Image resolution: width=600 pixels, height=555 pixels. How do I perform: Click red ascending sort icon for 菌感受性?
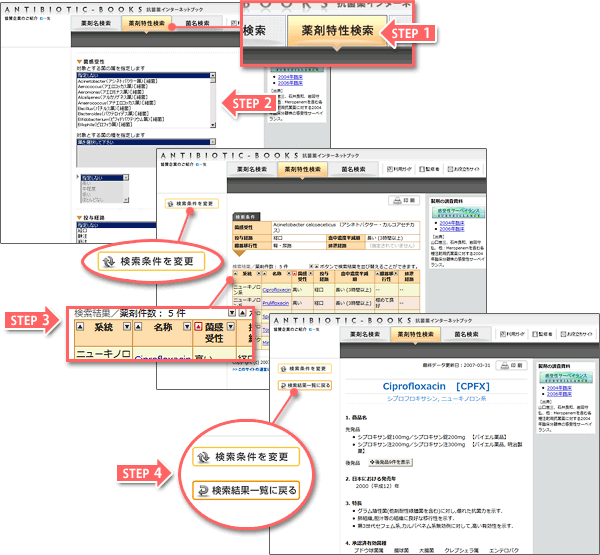click(294, 273)
